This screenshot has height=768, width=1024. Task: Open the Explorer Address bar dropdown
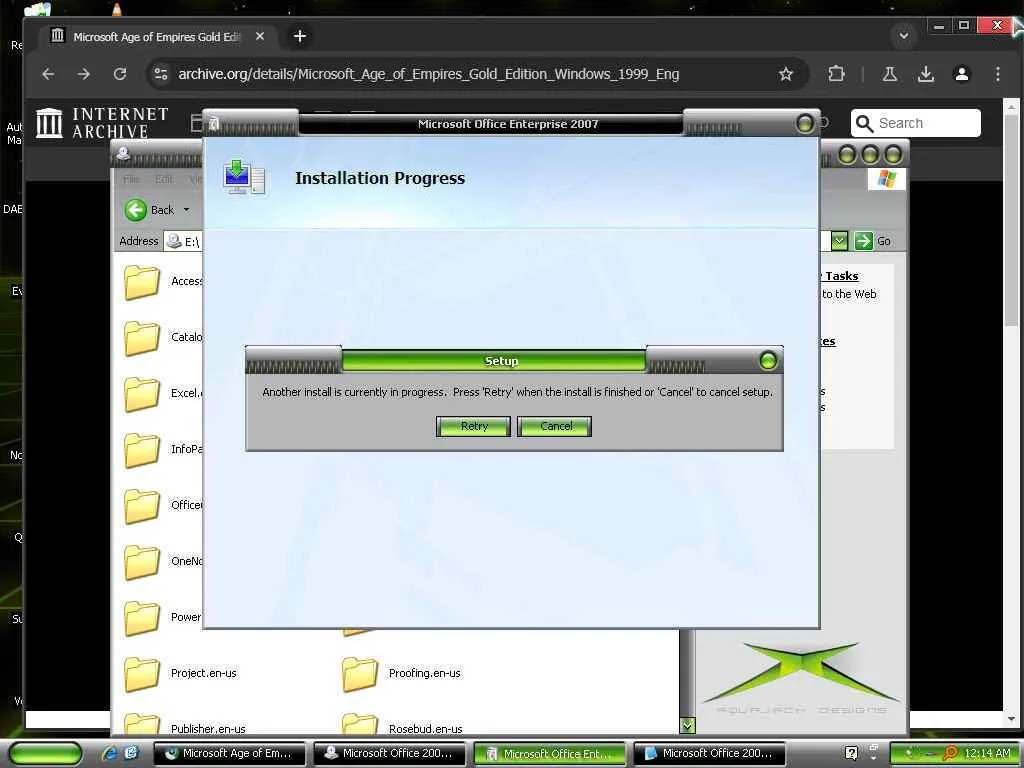[x=839, y=241]
